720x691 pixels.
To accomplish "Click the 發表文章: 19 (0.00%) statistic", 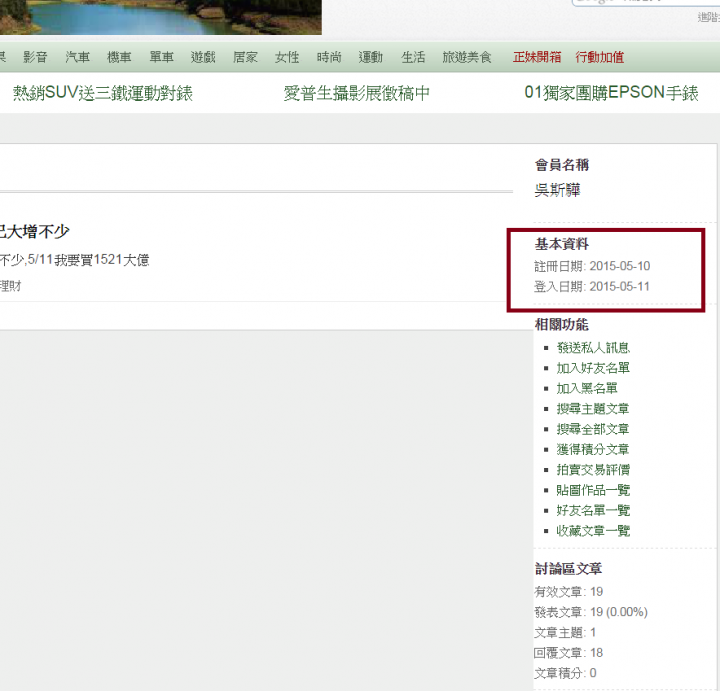I will pos(591,612).
